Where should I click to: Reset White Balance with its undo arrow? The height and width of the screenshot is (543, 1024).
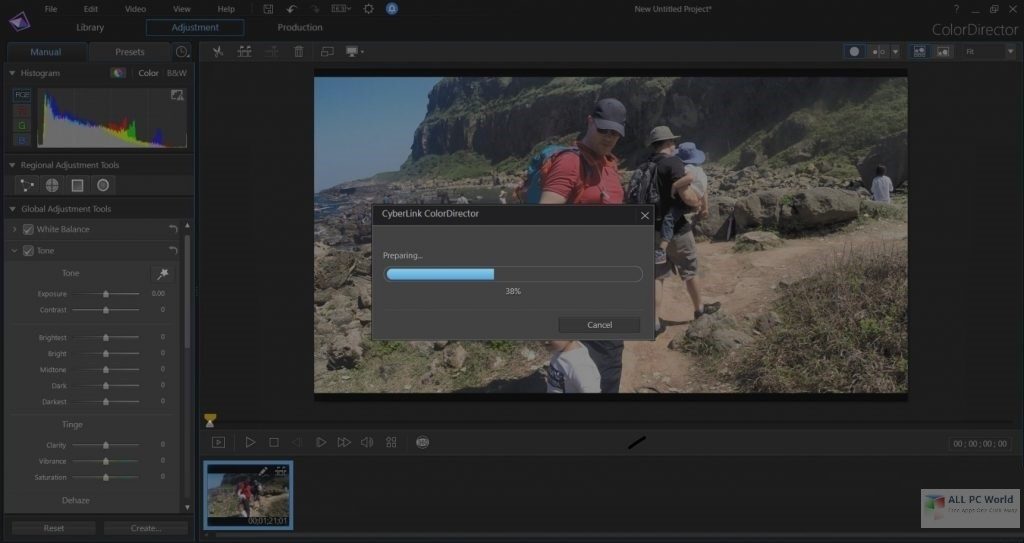173,229
